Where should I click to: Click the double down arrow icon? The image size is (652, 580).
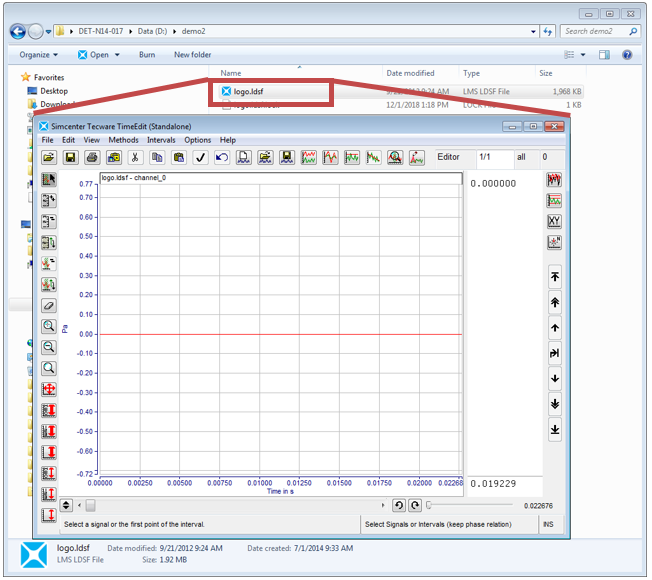tap(555, 404)
